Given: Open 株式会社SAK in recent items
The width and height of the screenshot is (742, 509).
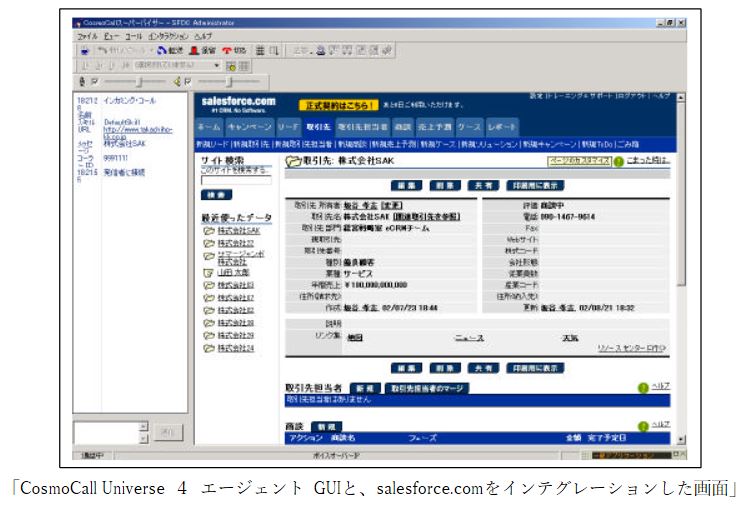Looking at the screenshot, I should [x=238, y=231].
